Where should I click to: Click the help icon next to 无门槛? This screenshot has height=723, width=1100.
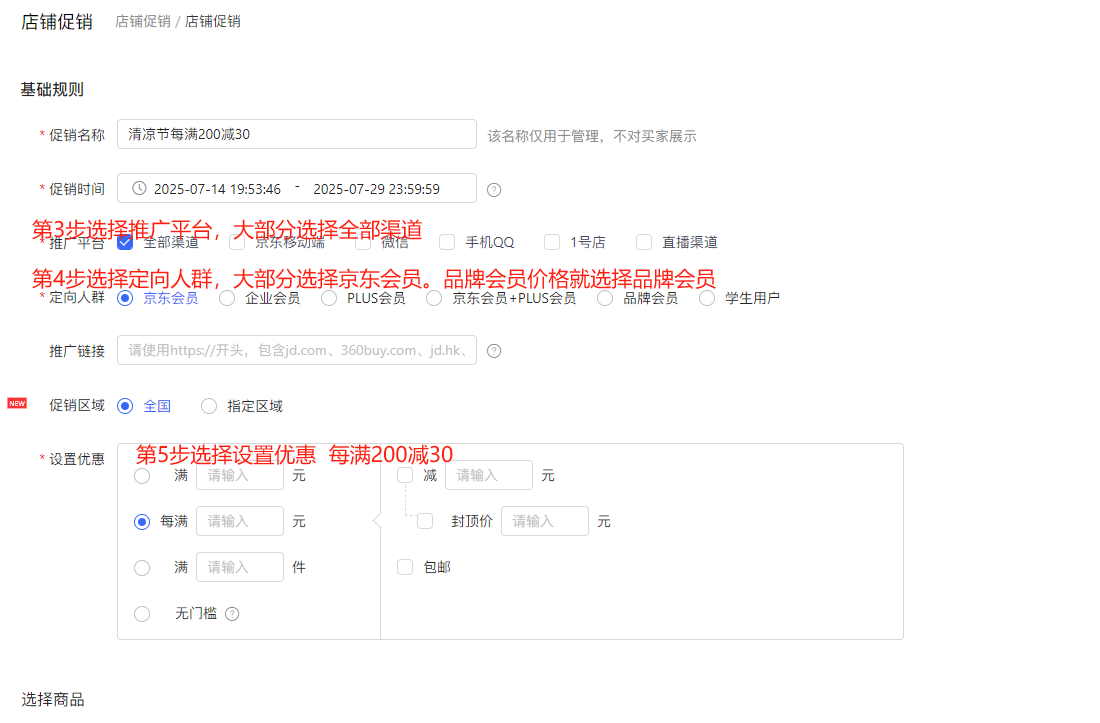pyautogui.click(x=232, y=614)
